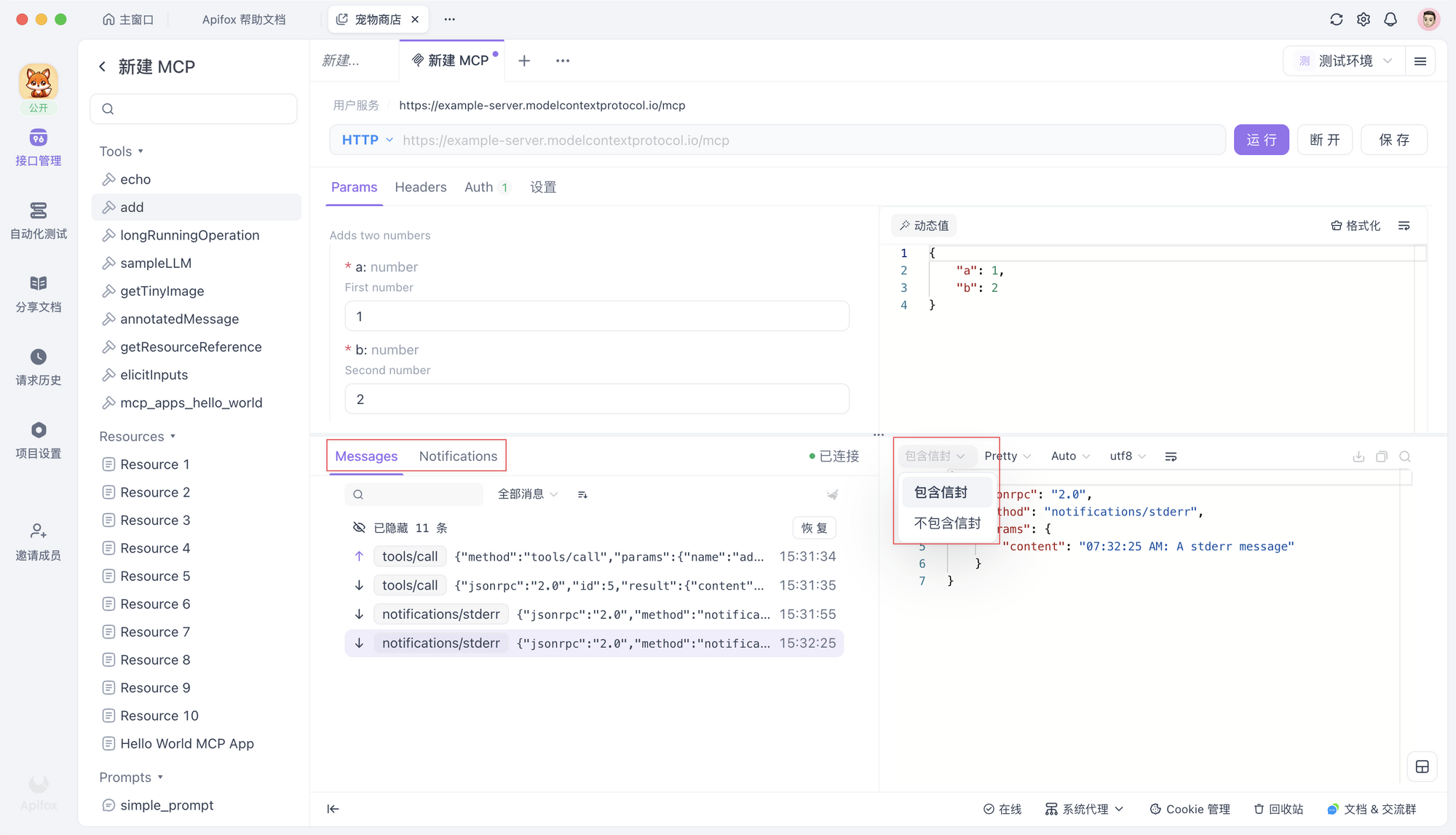
Task: Expand the 全部消息 filter dropdown
Action: 527,494
